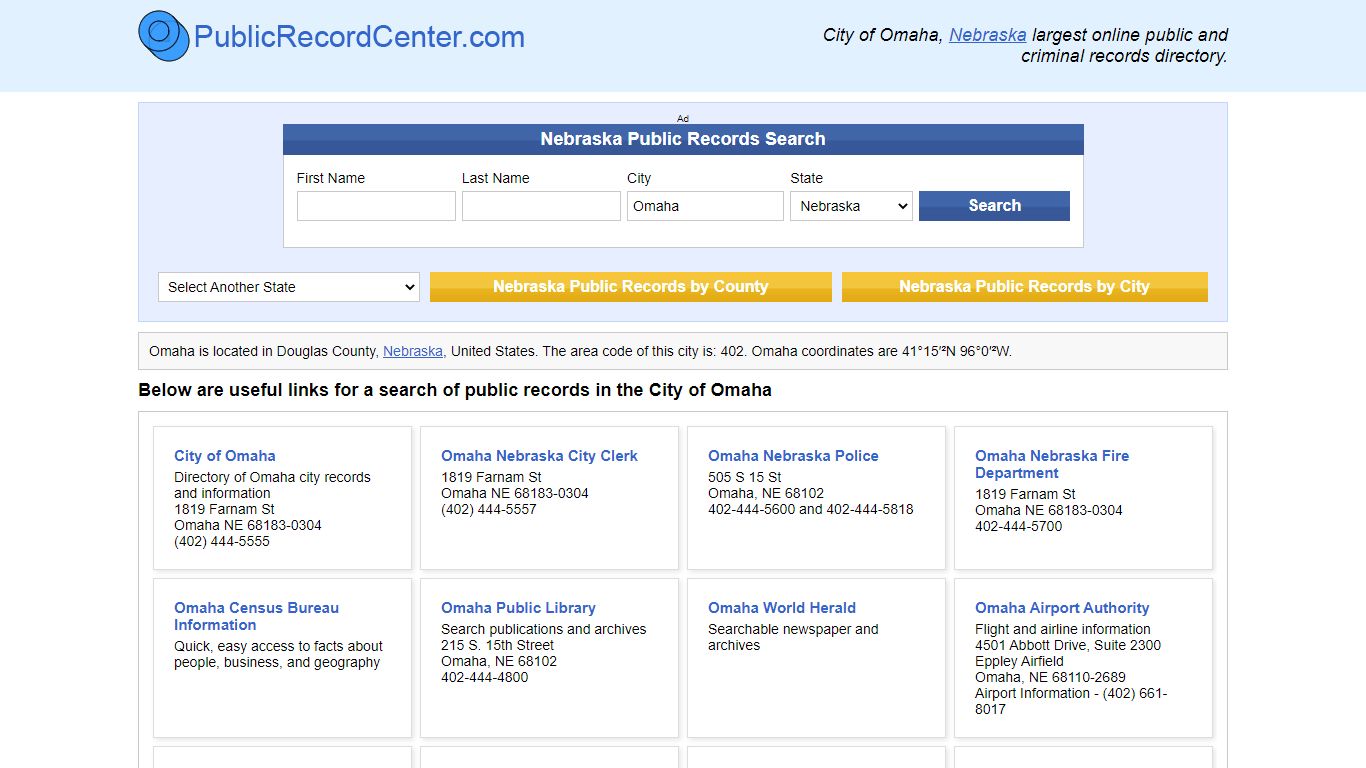Open the City of Omaha link
The image size is (1366, 768).
pos(225,456)
